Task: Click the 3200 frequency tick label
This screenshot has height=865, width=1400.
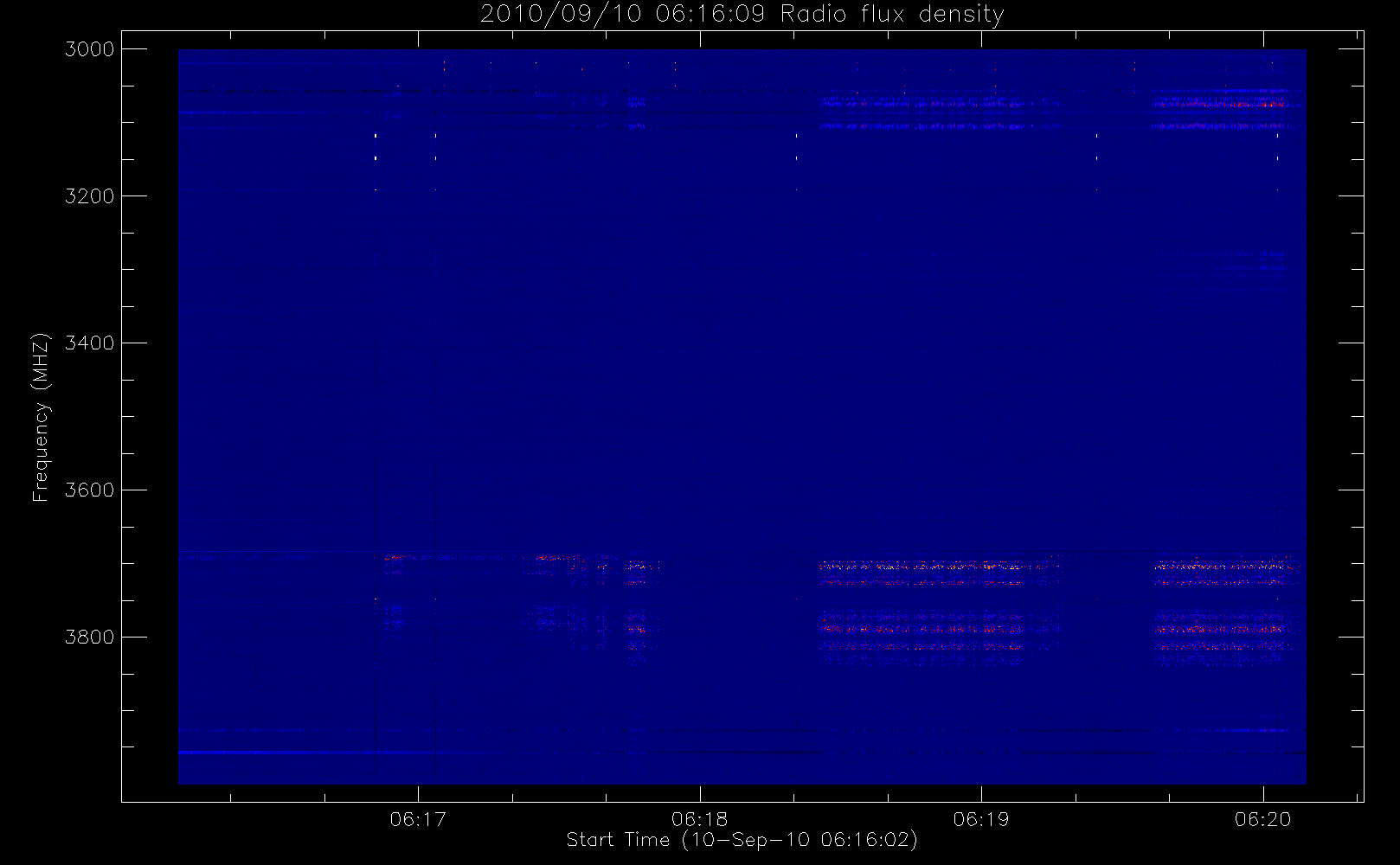Action: pyautogui.click(x=90, y=196)
